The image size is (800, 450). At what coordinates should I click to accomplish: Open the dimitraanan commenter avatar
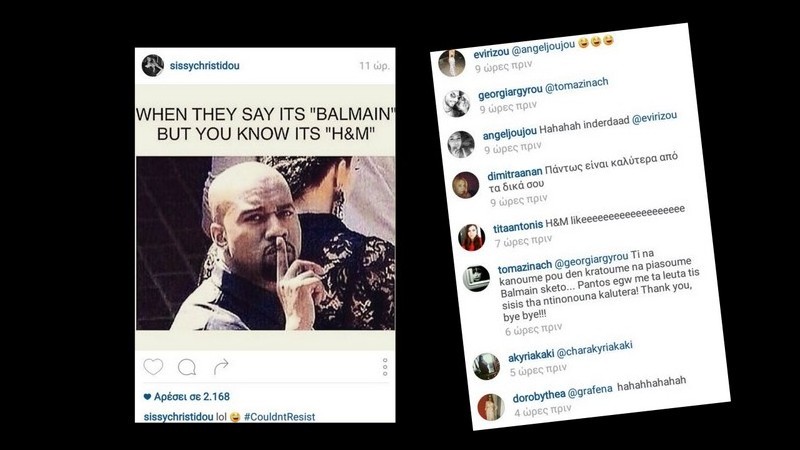click(465, 185)
